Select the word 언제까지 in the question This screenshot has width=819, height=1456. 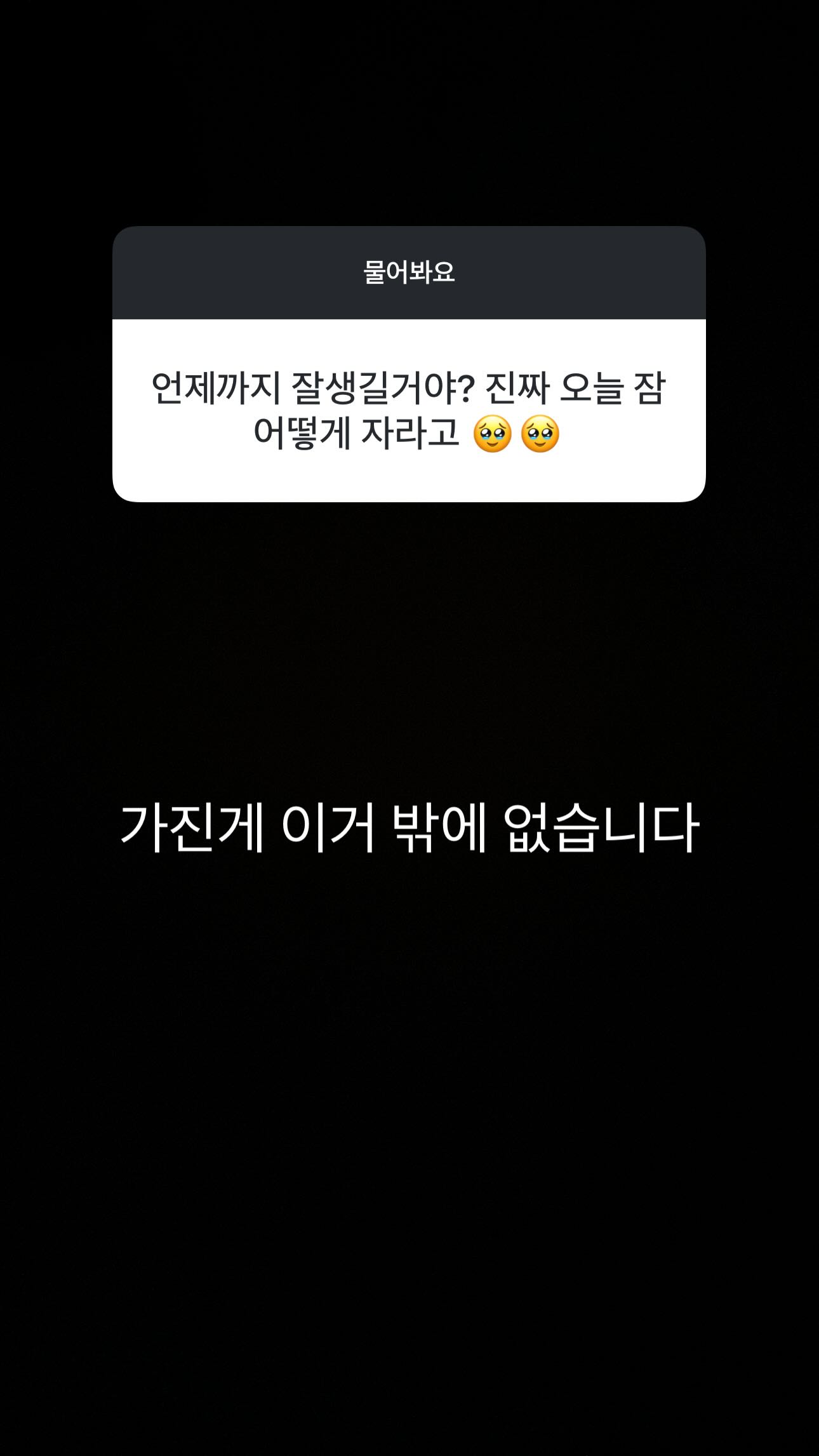(x=216, y=388)
